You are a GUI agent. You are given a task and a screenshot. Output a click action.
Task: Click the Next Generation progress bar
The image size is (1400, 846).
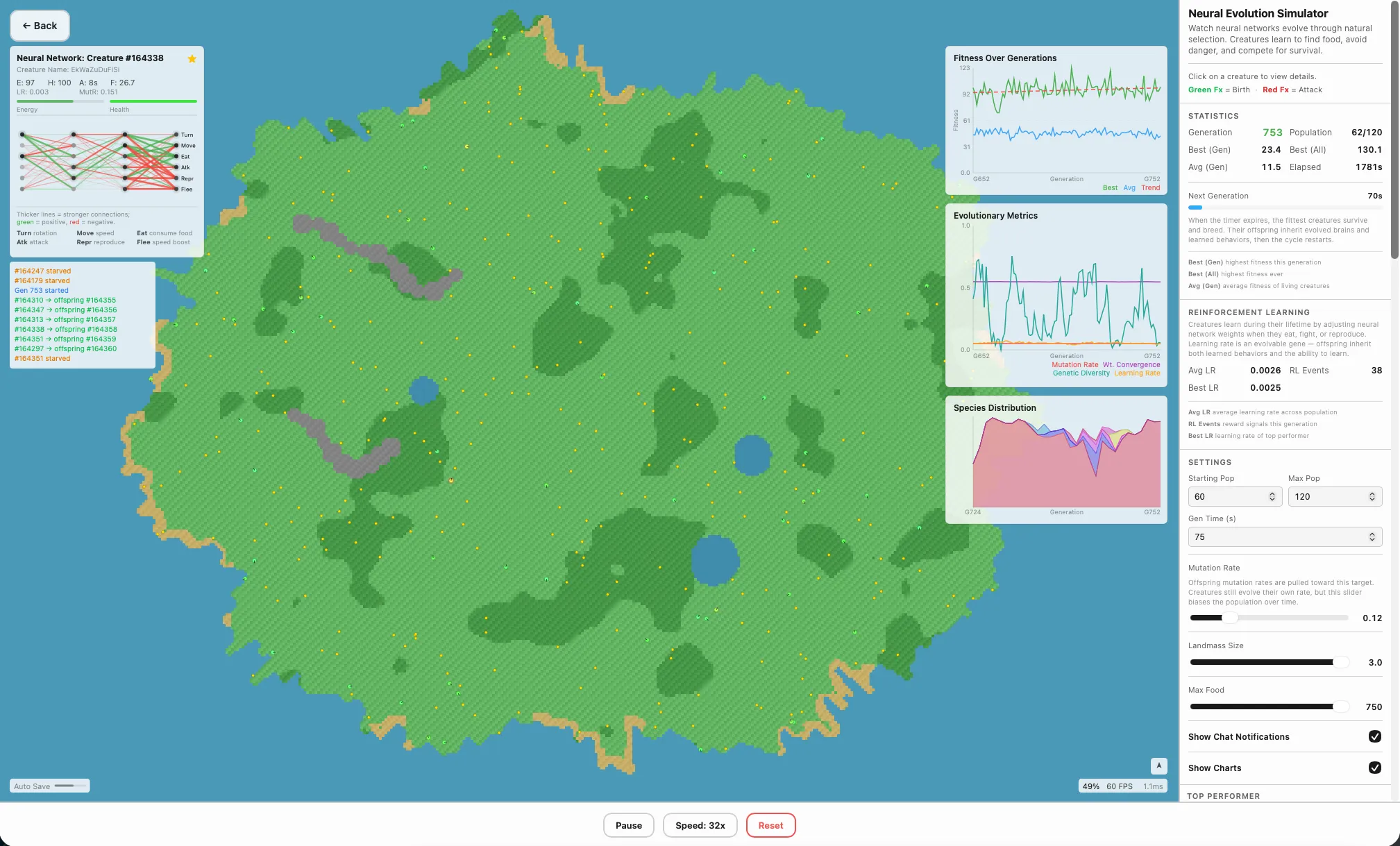click(1283, 208)
